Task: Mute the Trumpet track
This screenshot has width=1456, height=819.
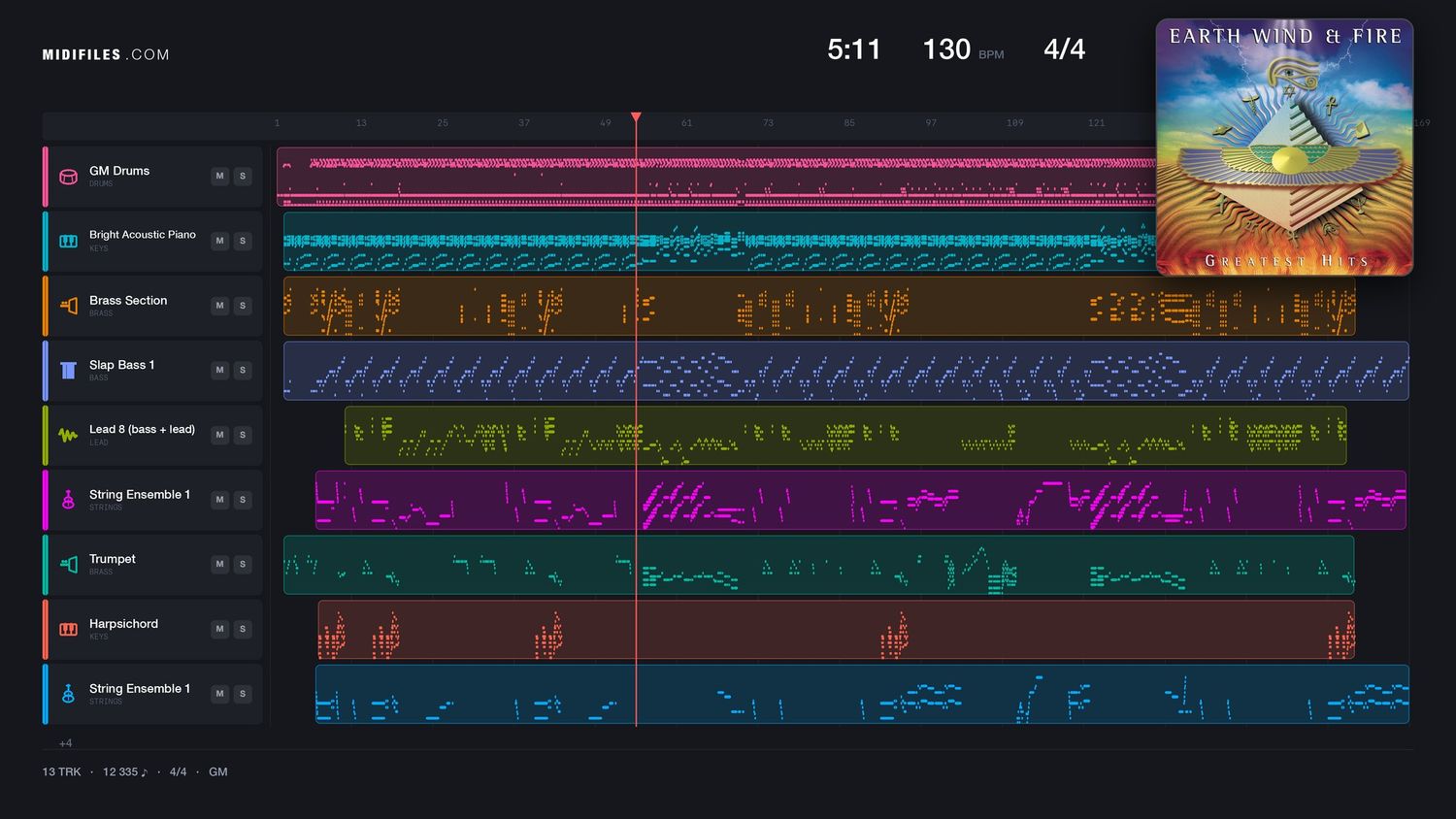Action: point(220,564)
